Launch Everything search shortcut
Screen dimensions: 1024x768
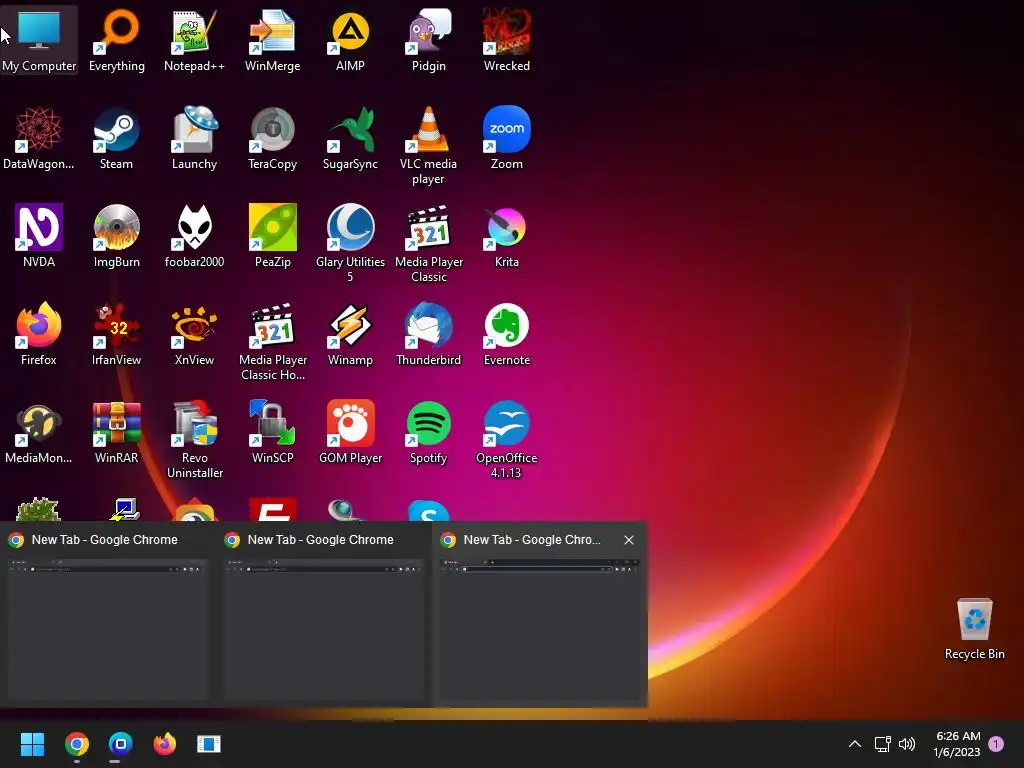[x=117, y=40]
